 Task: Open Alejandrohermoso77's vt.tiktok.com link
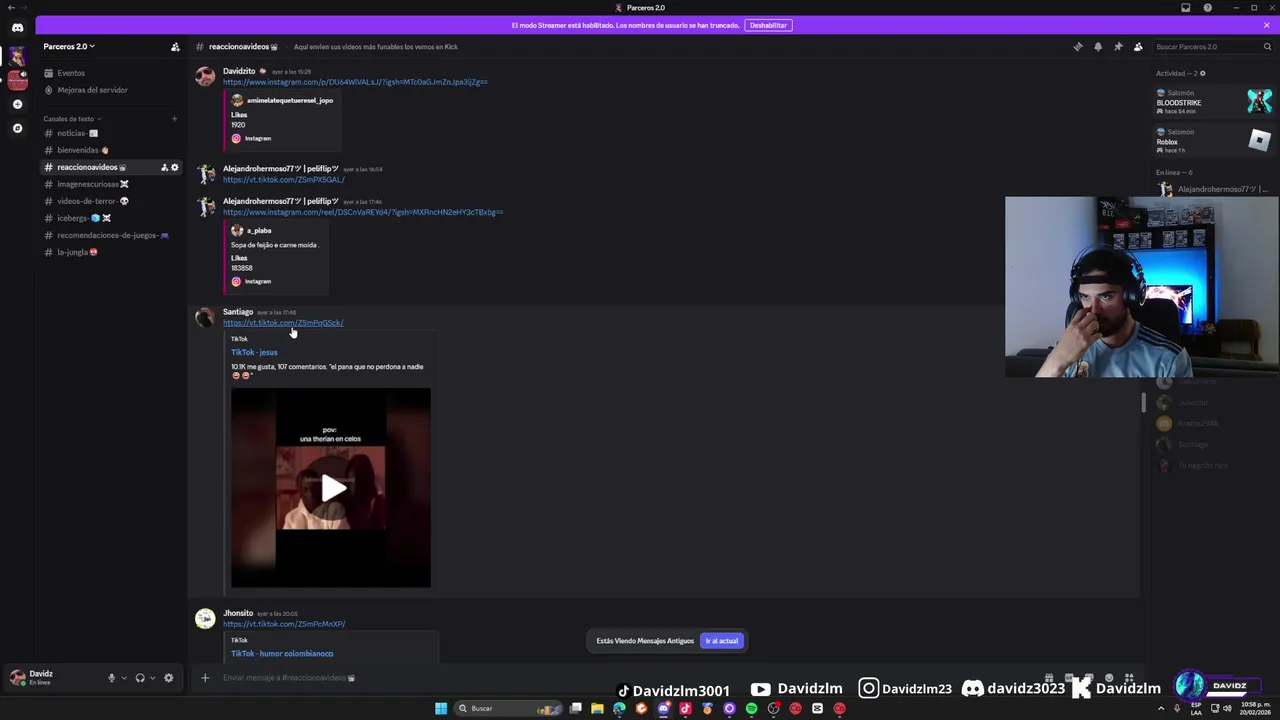pos(284,180)
